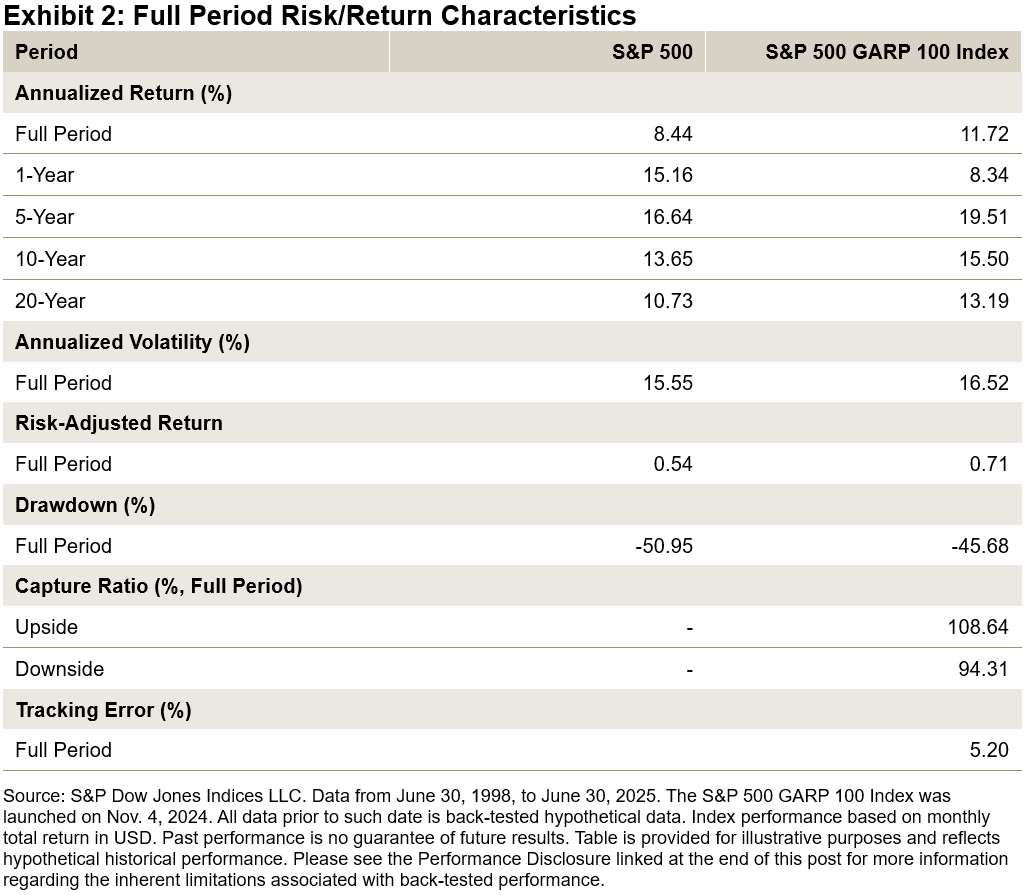This screenshot has width=1027, height=895.
Task: Select the 0.54 risk-adjusted return value
Action: [673, 464]
